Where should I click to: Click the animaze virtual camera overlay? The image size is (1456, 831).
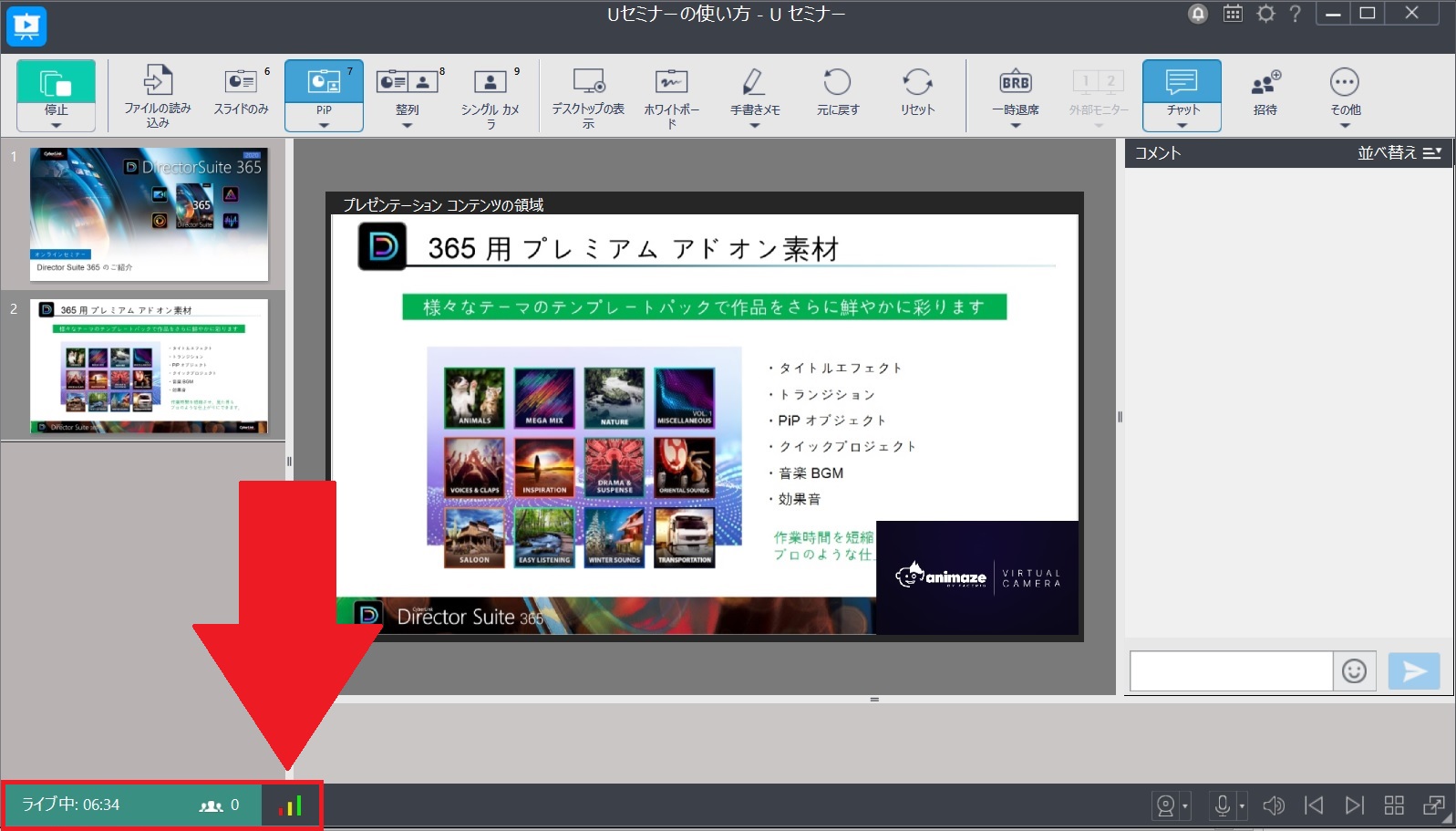pos(977,577)
